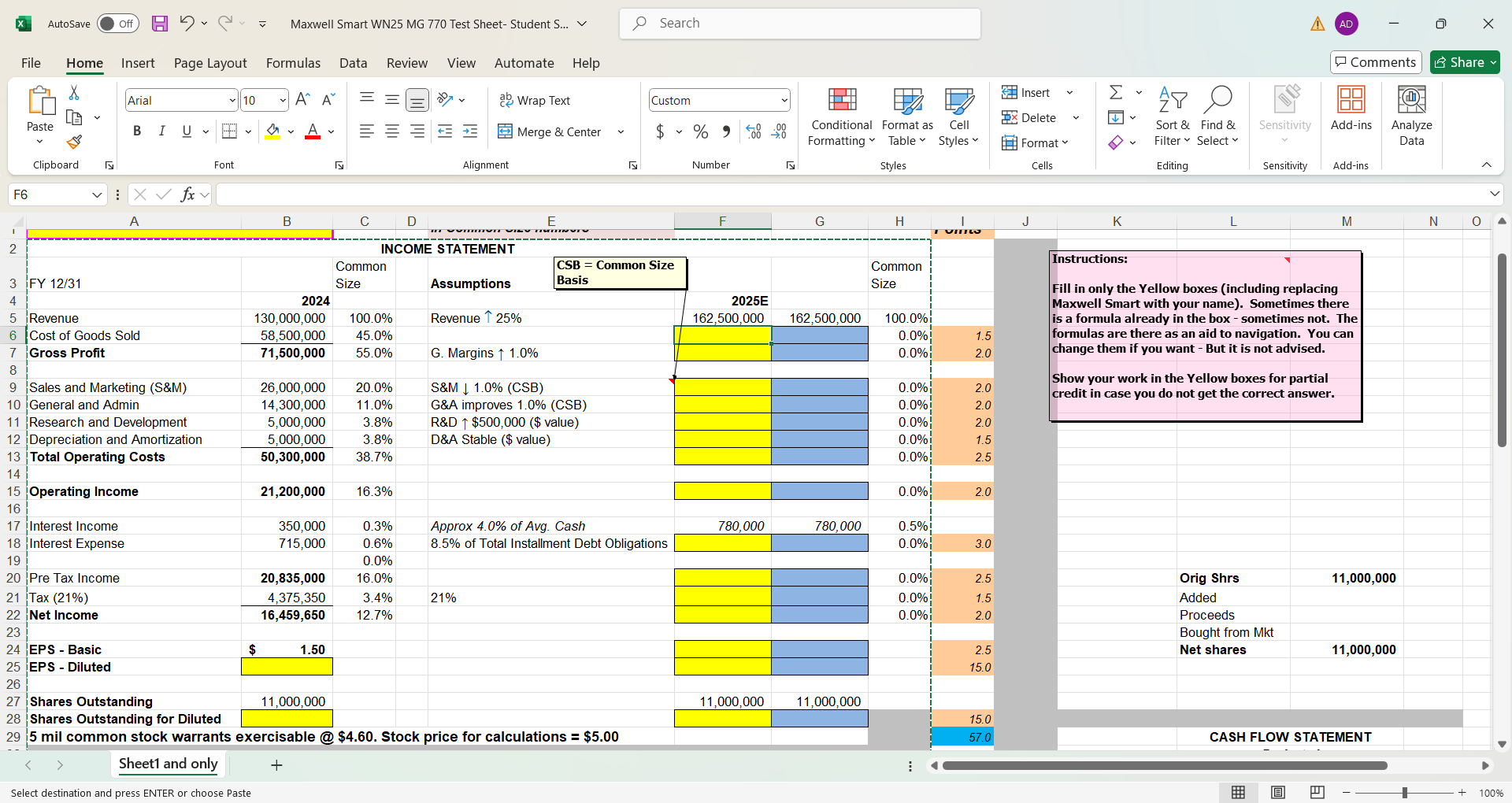Click the Borders icon in Font group
1512x803 pixels.
[229, 131]
